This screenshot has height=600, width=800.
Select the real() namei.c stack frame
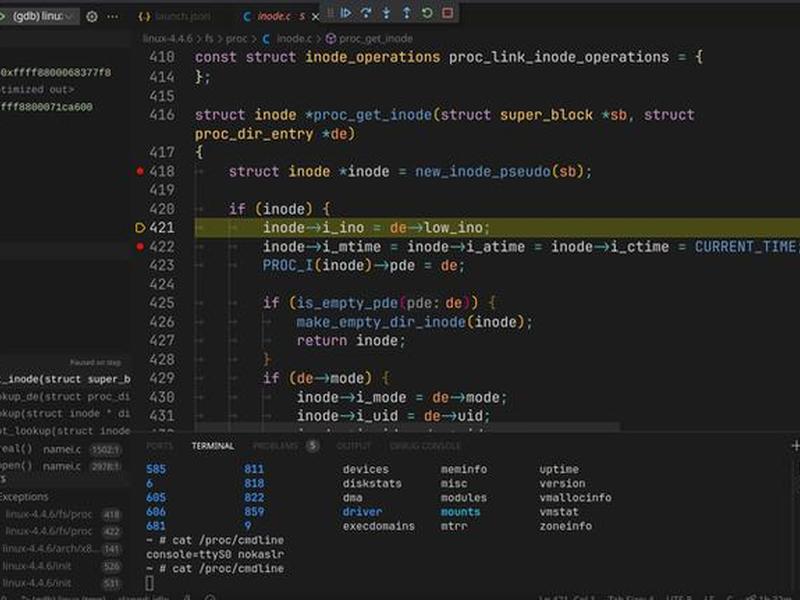[x=61, y=449]
